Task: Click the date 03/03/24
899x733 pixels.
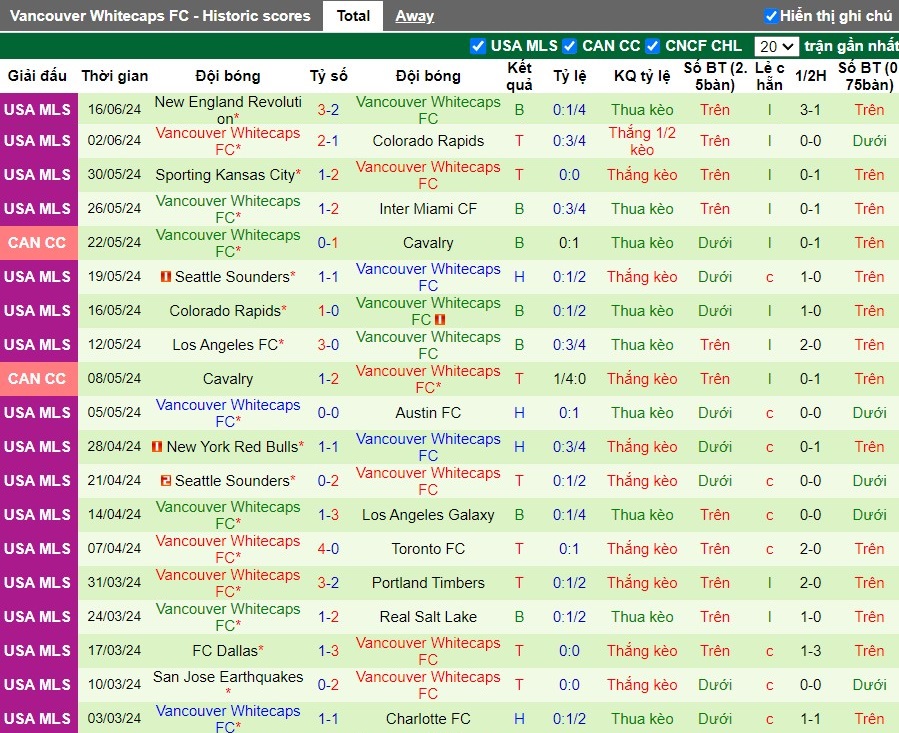Action: point(114,719)
